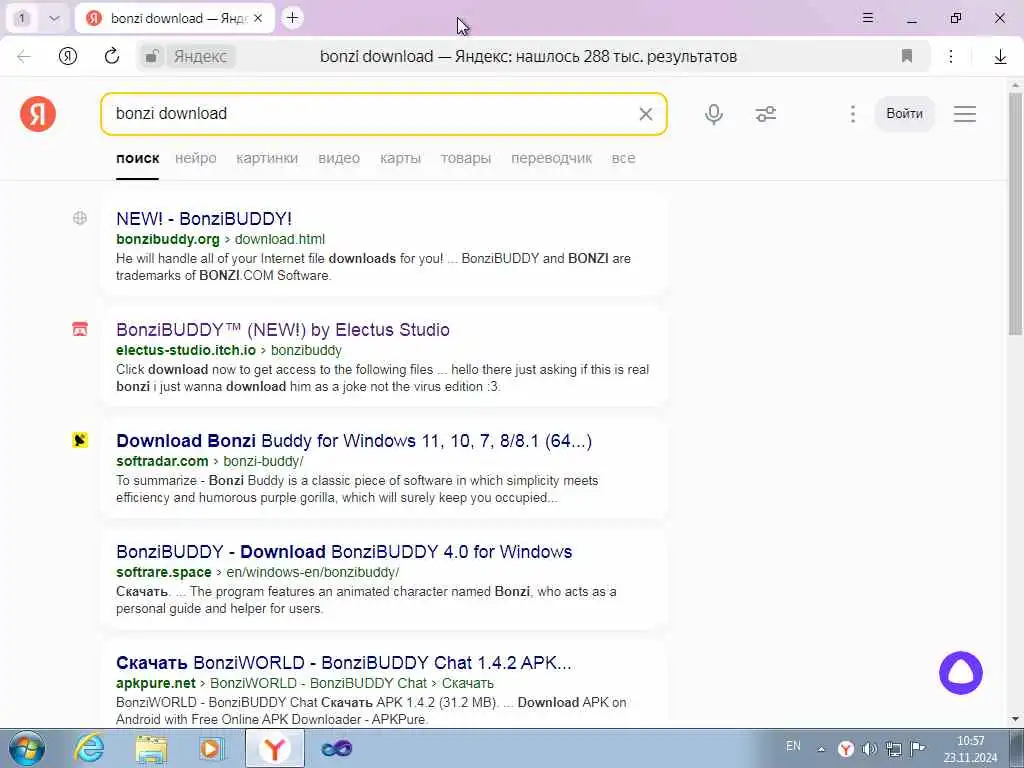Screen dimensions: 1024x768
Task: Click the electus-studio.itch.io domain link
Action: point(186,350)
